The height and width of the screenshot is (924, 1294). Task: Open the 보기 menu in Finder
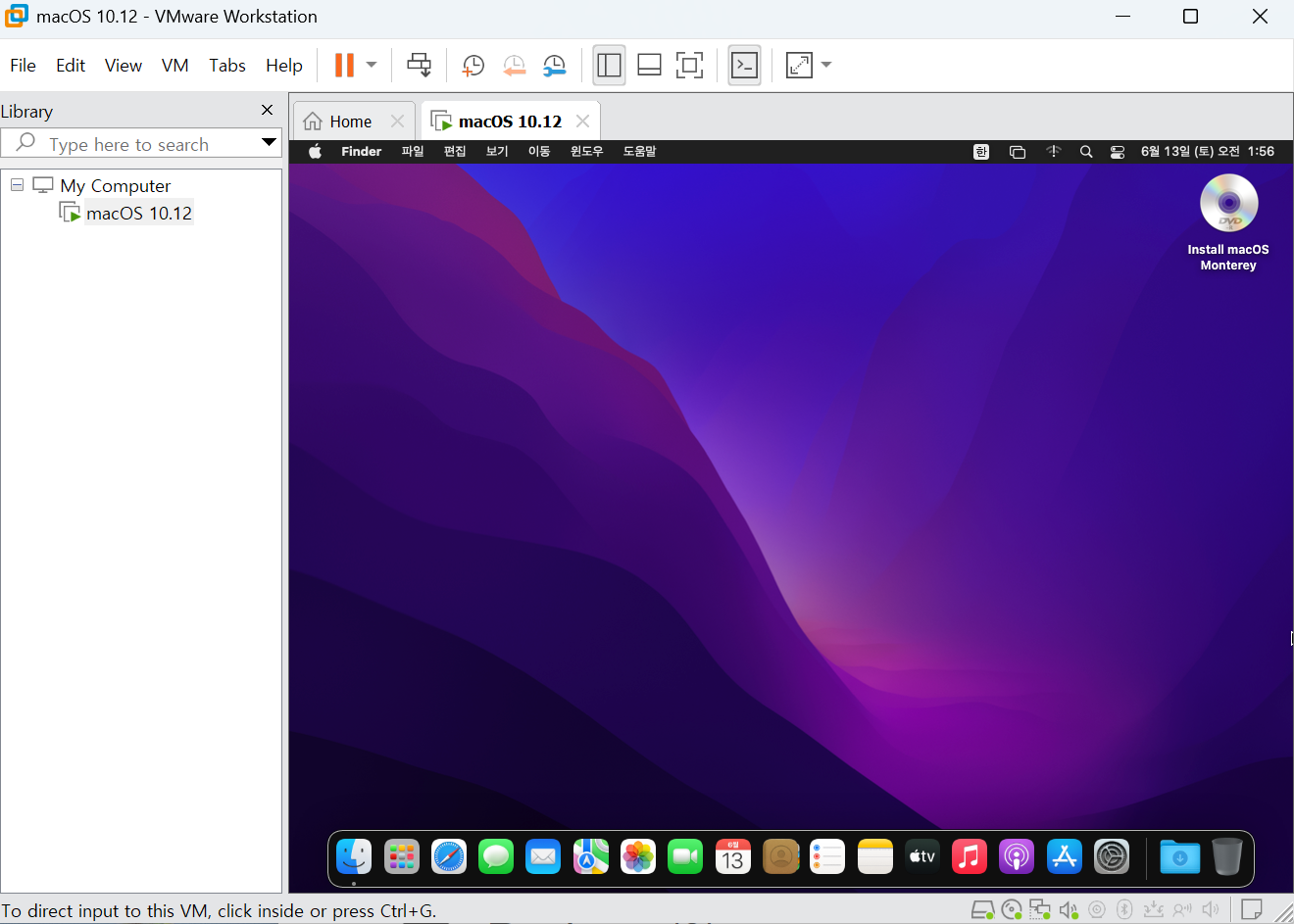click(x=497, y=152)
